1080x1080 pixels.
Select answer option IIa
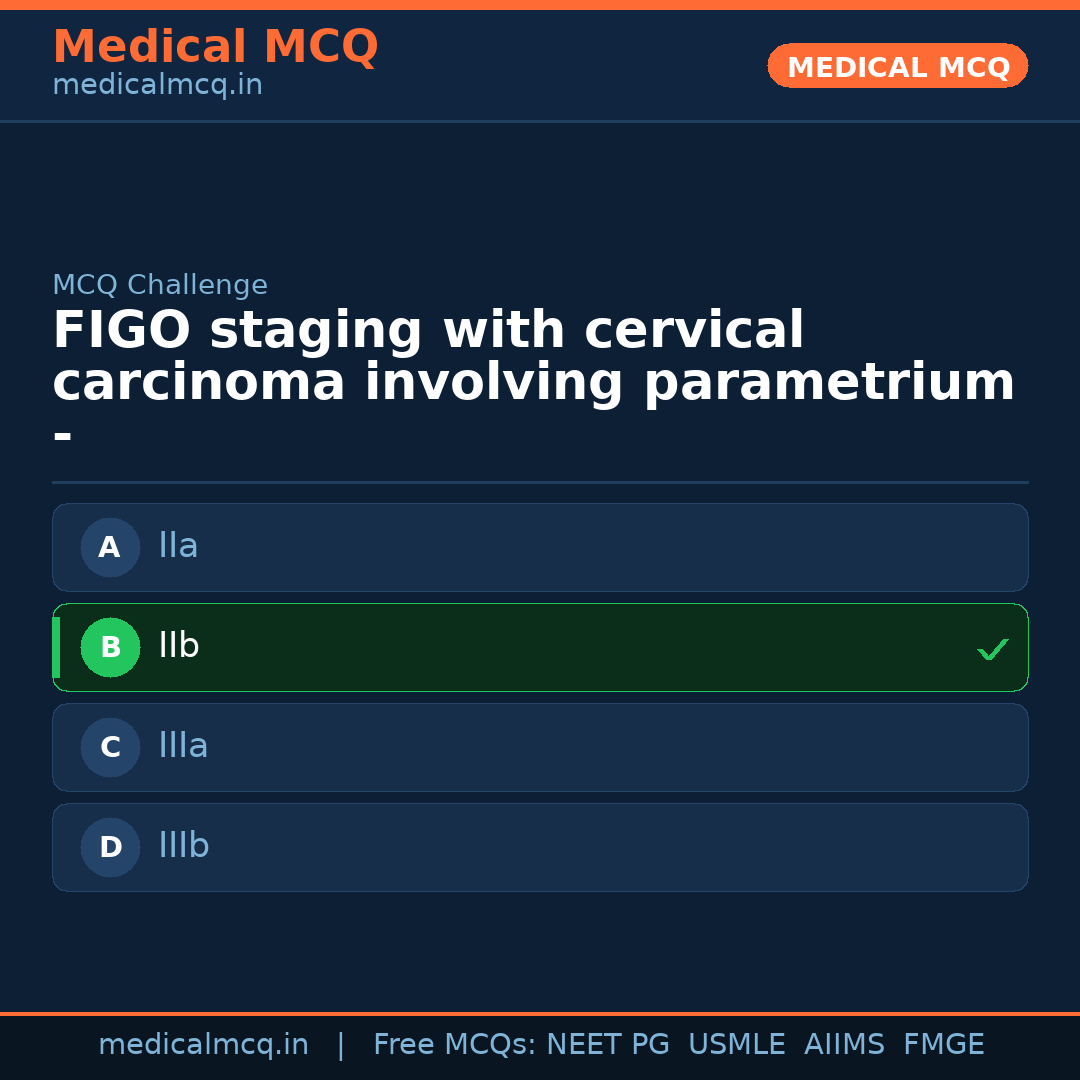(540, 547)
